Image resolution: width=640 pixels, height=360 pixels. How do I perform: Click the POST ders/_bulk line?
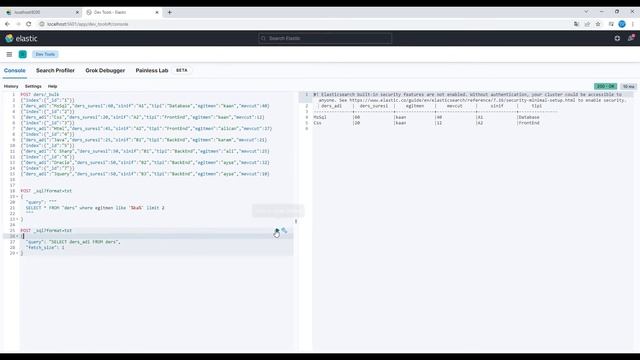coord(40,95)
